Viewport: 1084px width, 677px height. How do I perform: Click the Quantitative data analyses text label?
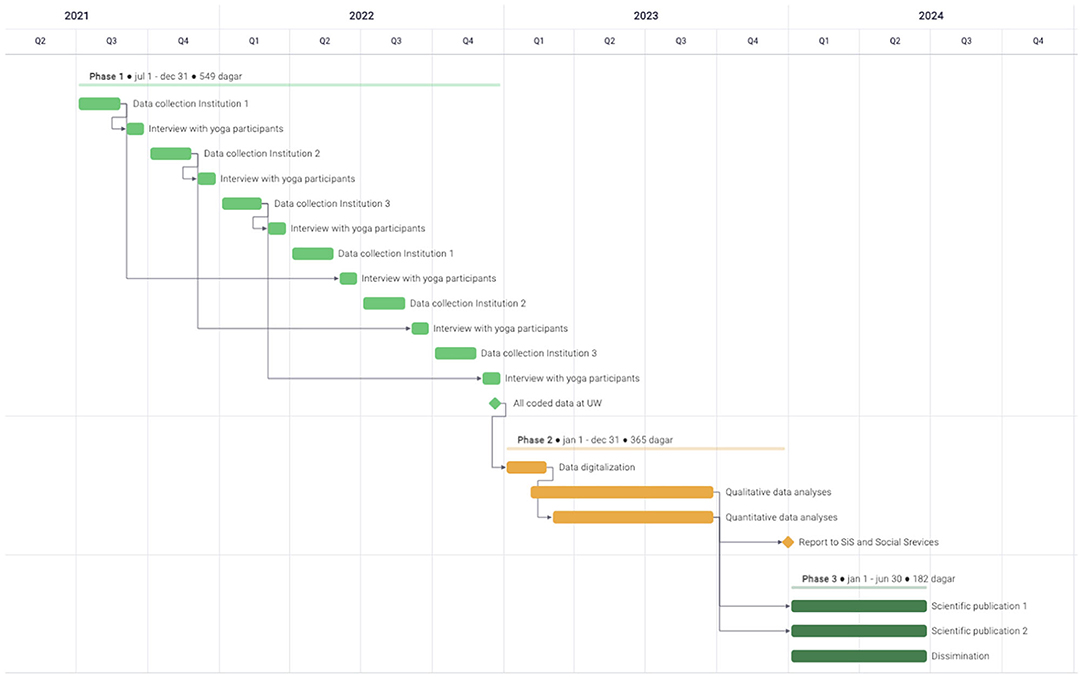click(x=781, y=517)
